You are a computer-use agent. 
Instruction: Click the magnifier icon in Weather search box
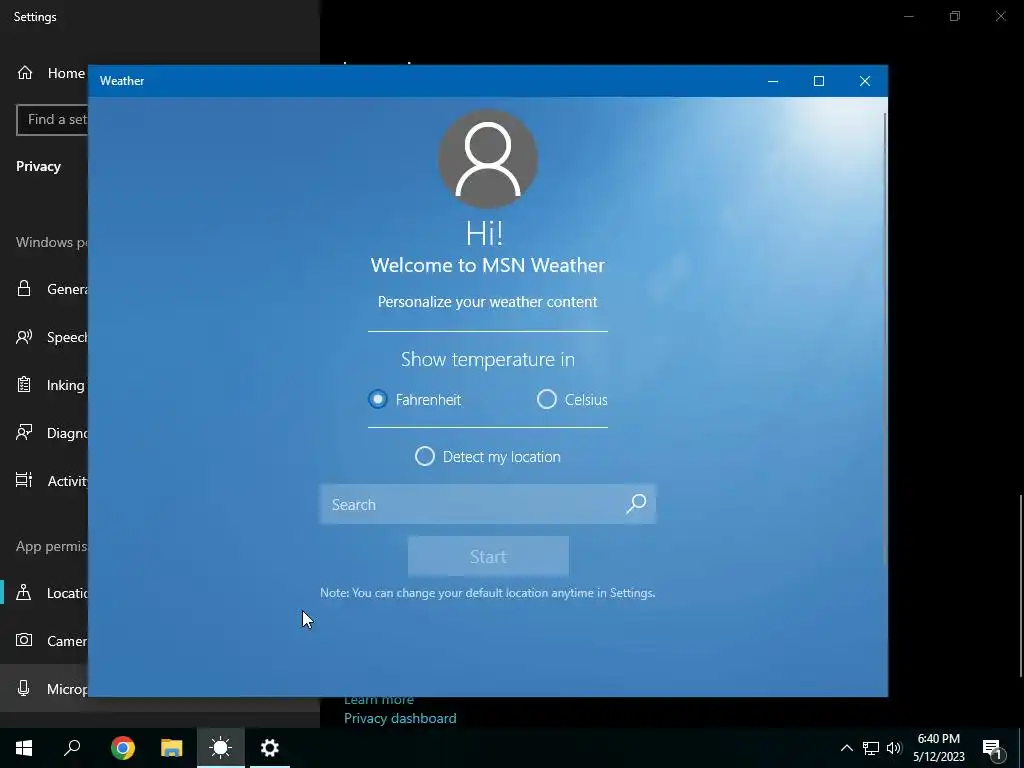636,504
